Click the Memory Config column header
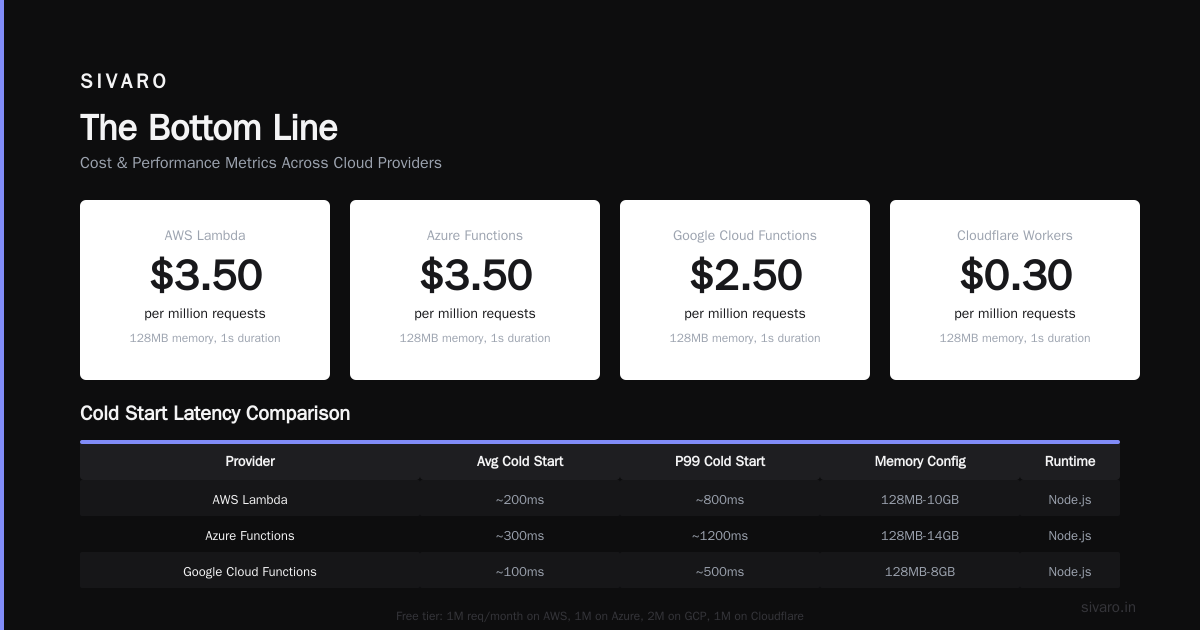The image size is (1200, 630). tap(920, 462)
